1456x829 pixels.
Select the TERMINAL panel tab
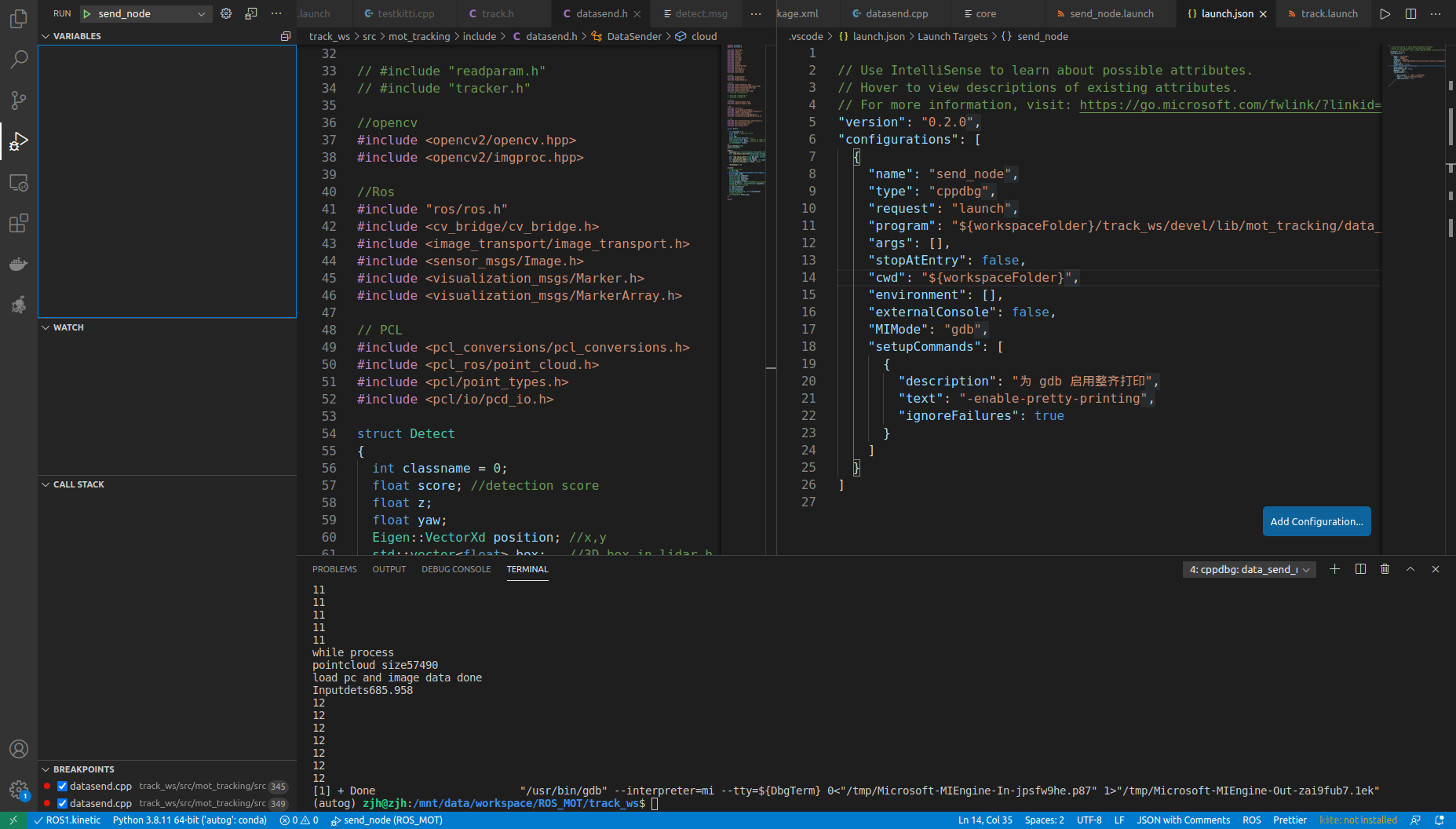click(x=527, y=569)
